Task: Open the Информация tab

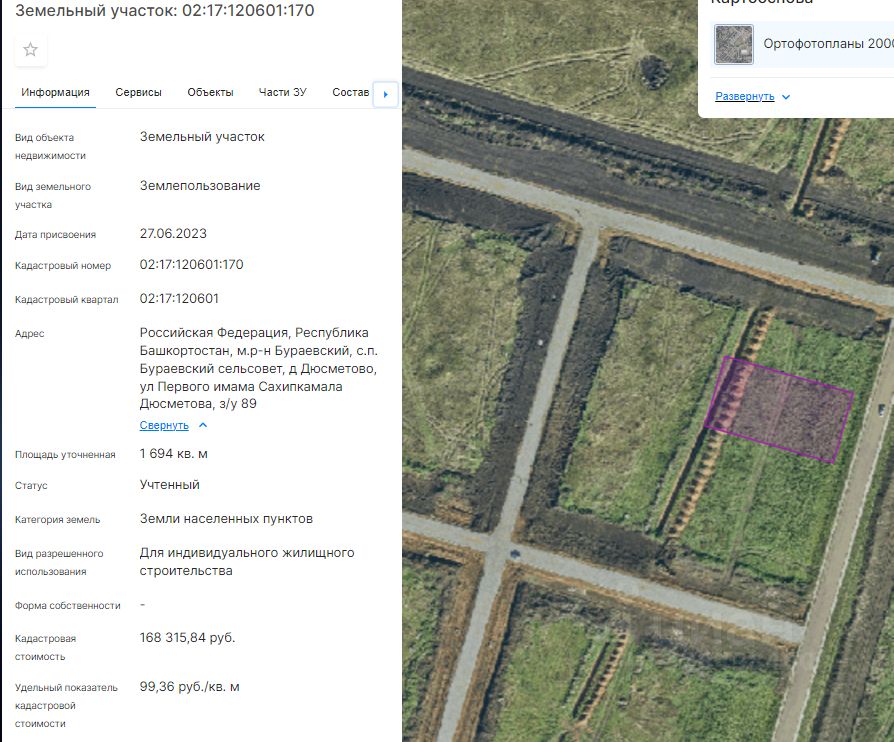Action: tap(55, 92)
